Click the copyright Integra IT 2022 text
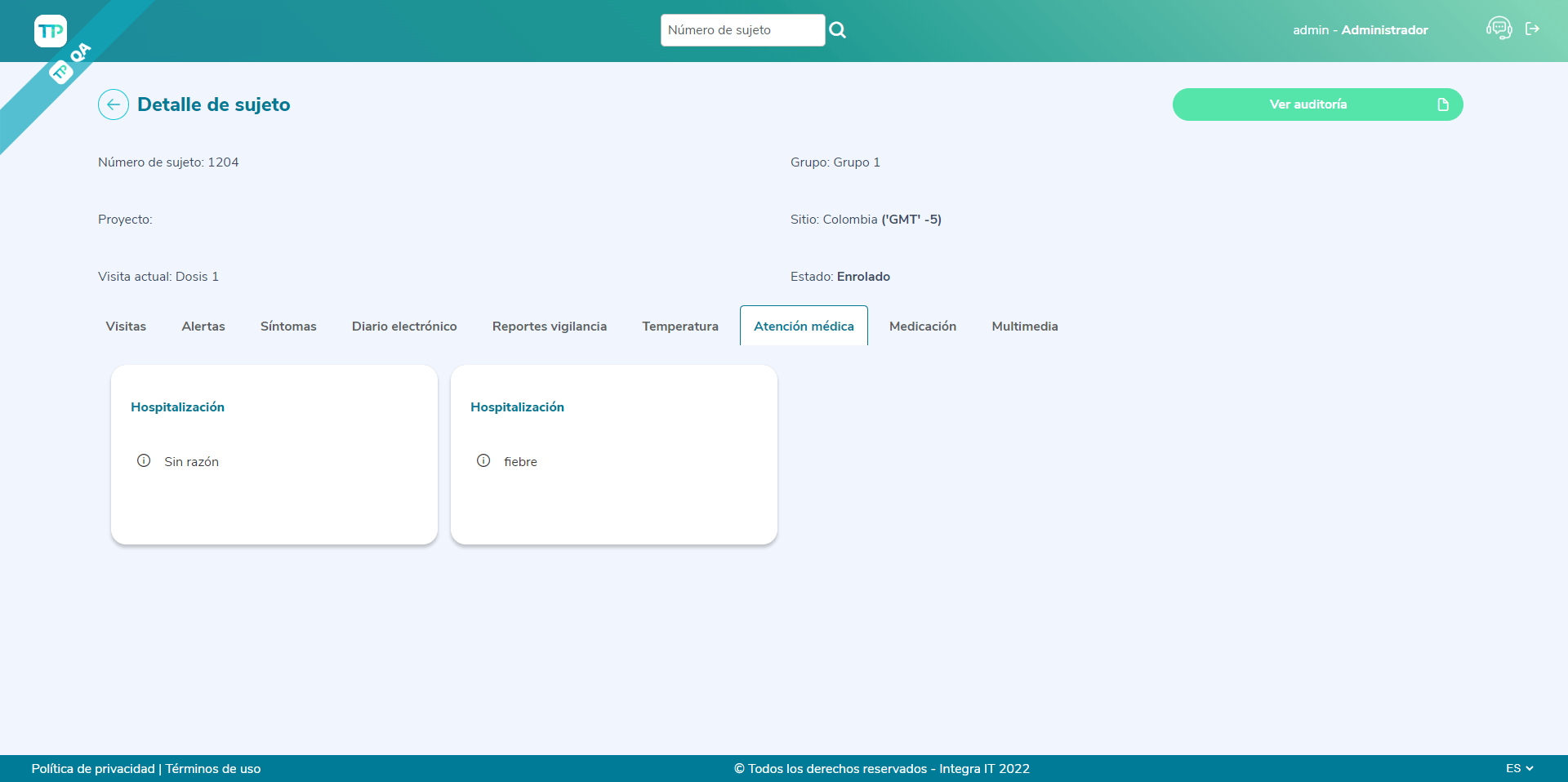The height and width of the screenshot is (782, 1568). click(x=882, y=768)
